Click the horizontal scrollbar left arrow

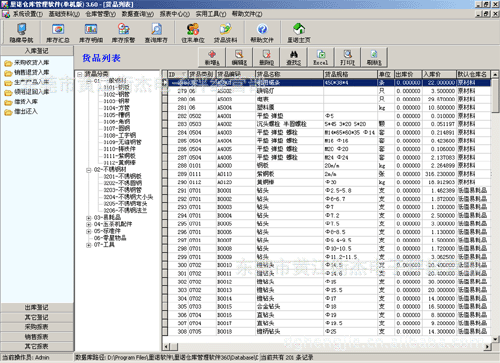[166, 347]
